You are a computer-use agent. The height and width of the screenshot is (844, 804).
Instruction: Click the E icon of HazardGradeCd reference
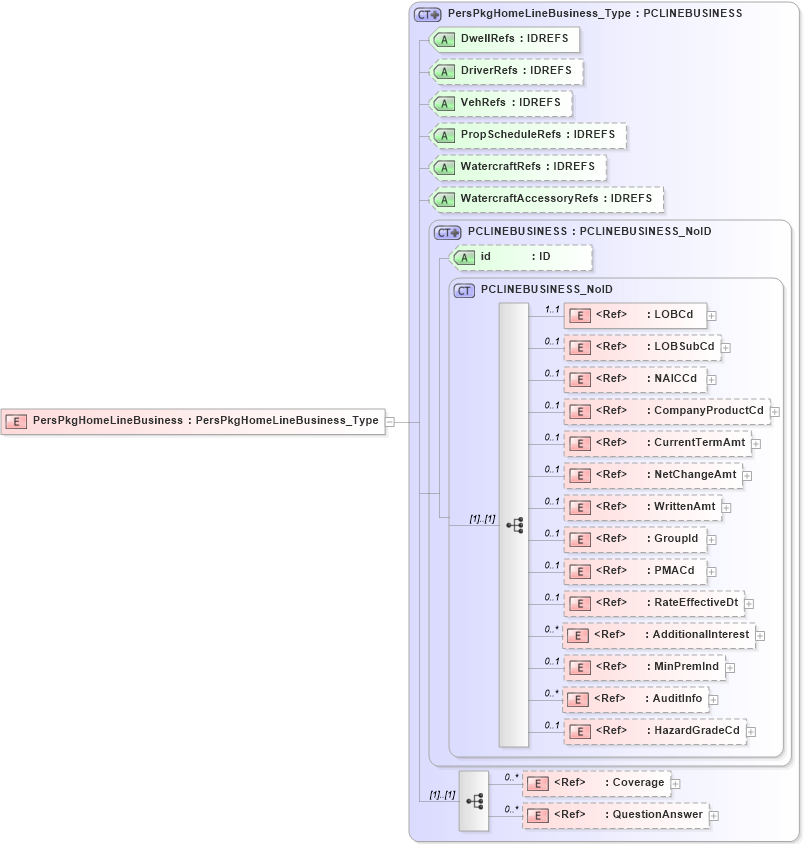coord(579,731)
